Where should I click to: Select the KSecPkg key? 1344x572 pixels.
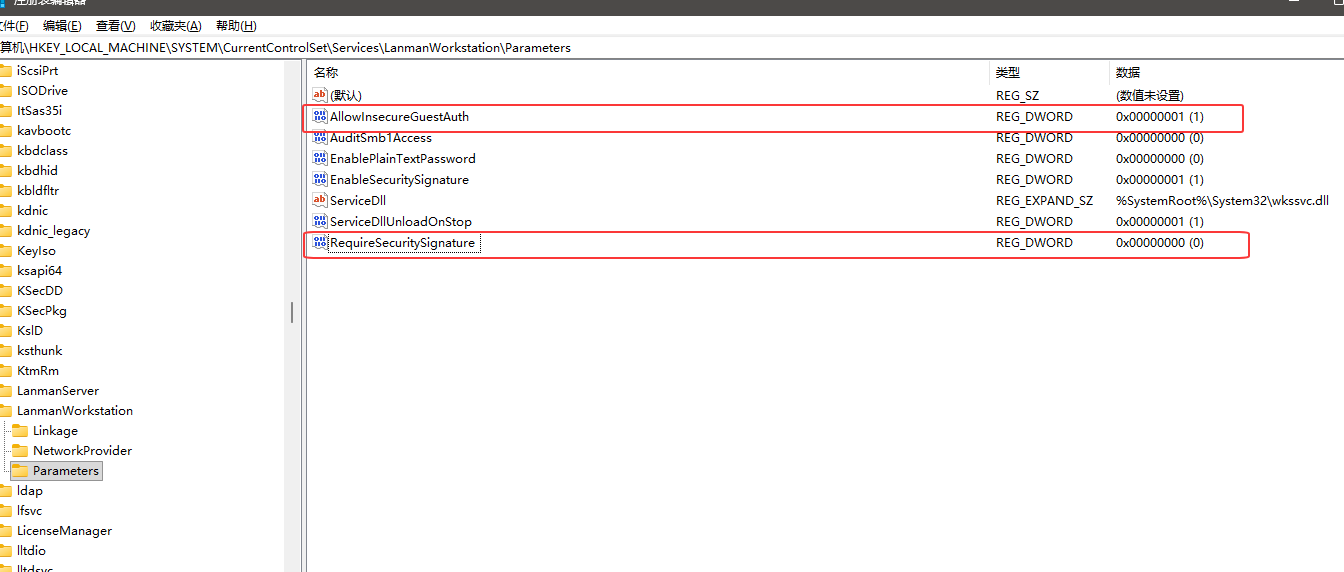click(x=42, y=310)
